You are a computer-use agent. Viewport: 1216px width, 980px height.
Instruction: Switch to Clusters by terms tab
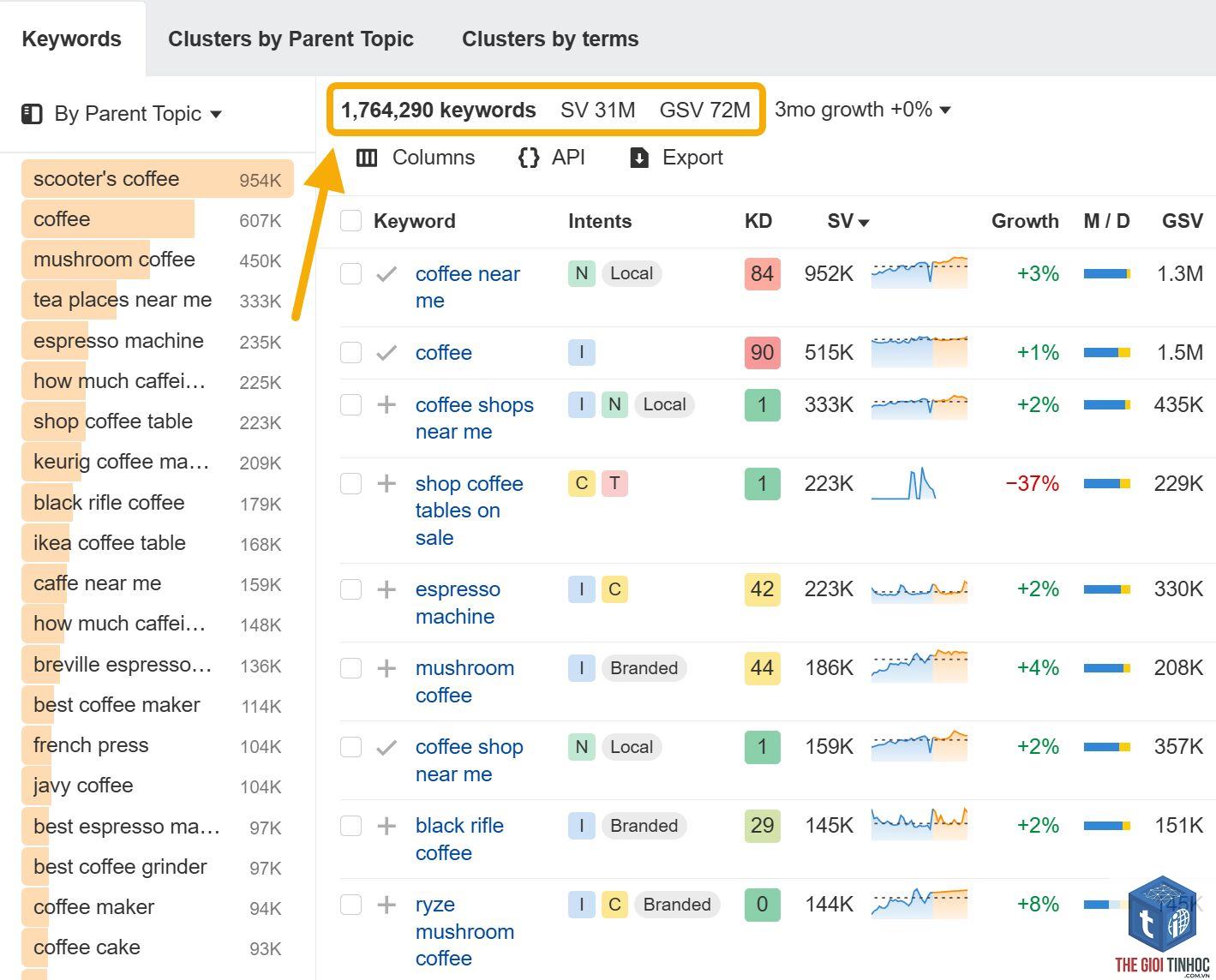[550, 39]
